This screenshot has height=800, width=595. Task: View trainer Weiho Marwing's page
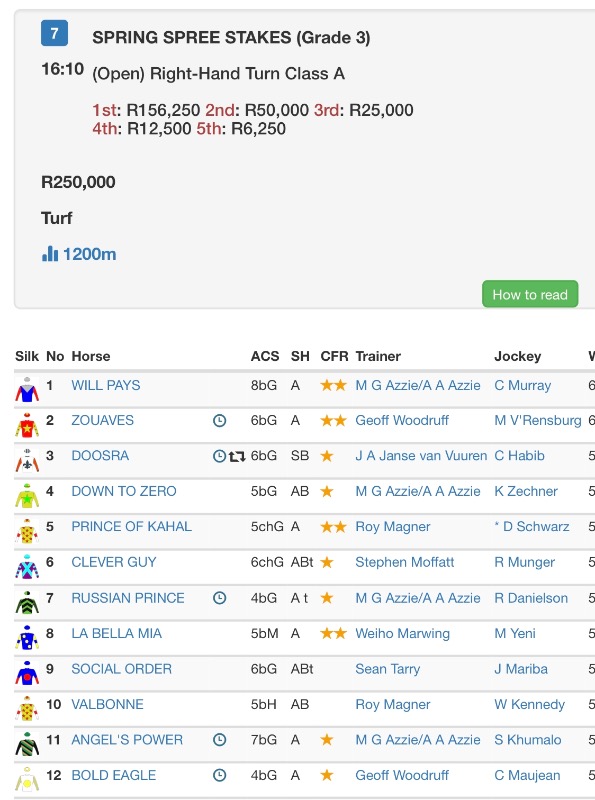pos(403,634)
